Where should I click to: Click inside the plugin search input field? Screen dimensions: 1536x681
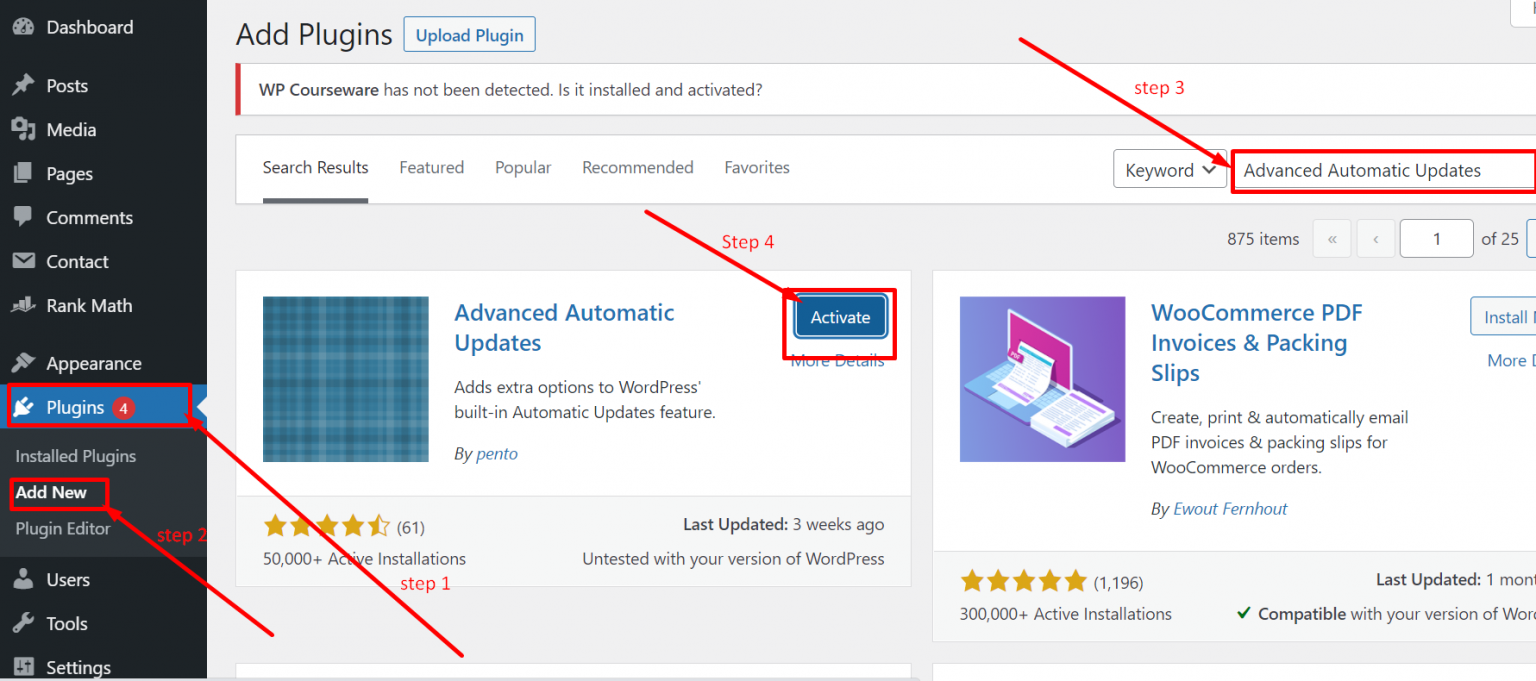click(x=1382, y=170)
